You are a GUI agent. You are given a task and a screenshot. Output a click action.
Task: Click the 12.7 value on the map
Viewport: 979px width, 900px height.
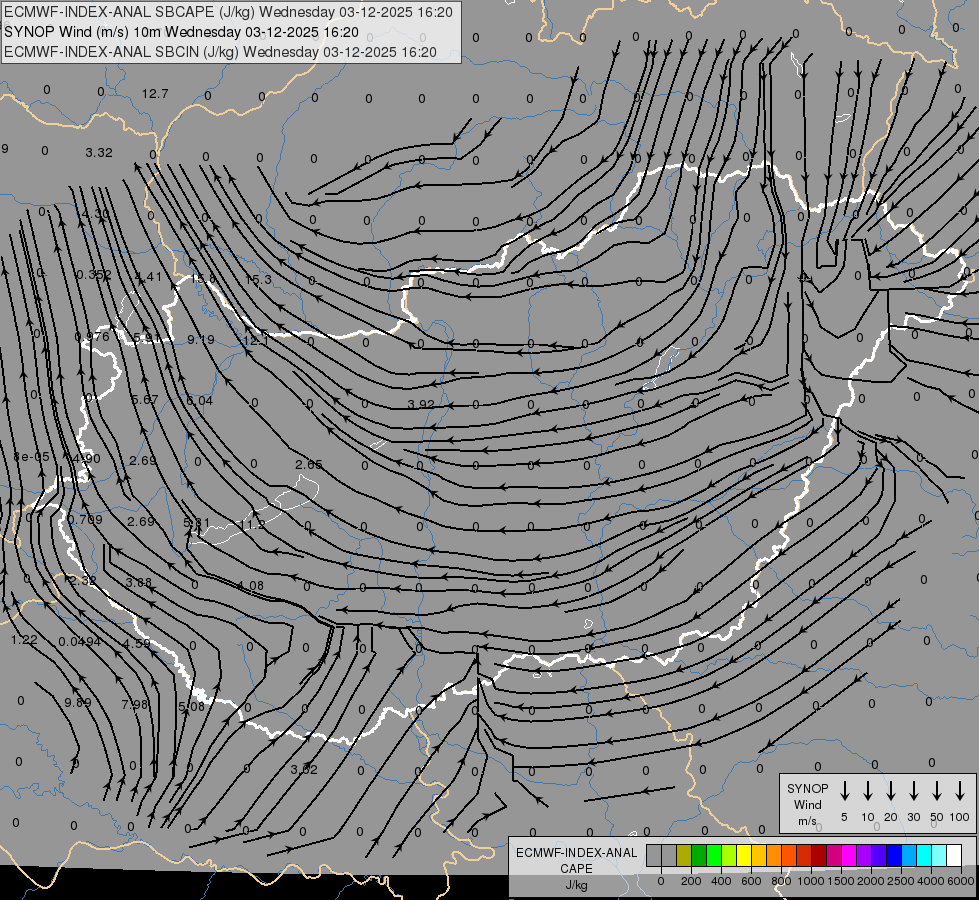(155, 94)
